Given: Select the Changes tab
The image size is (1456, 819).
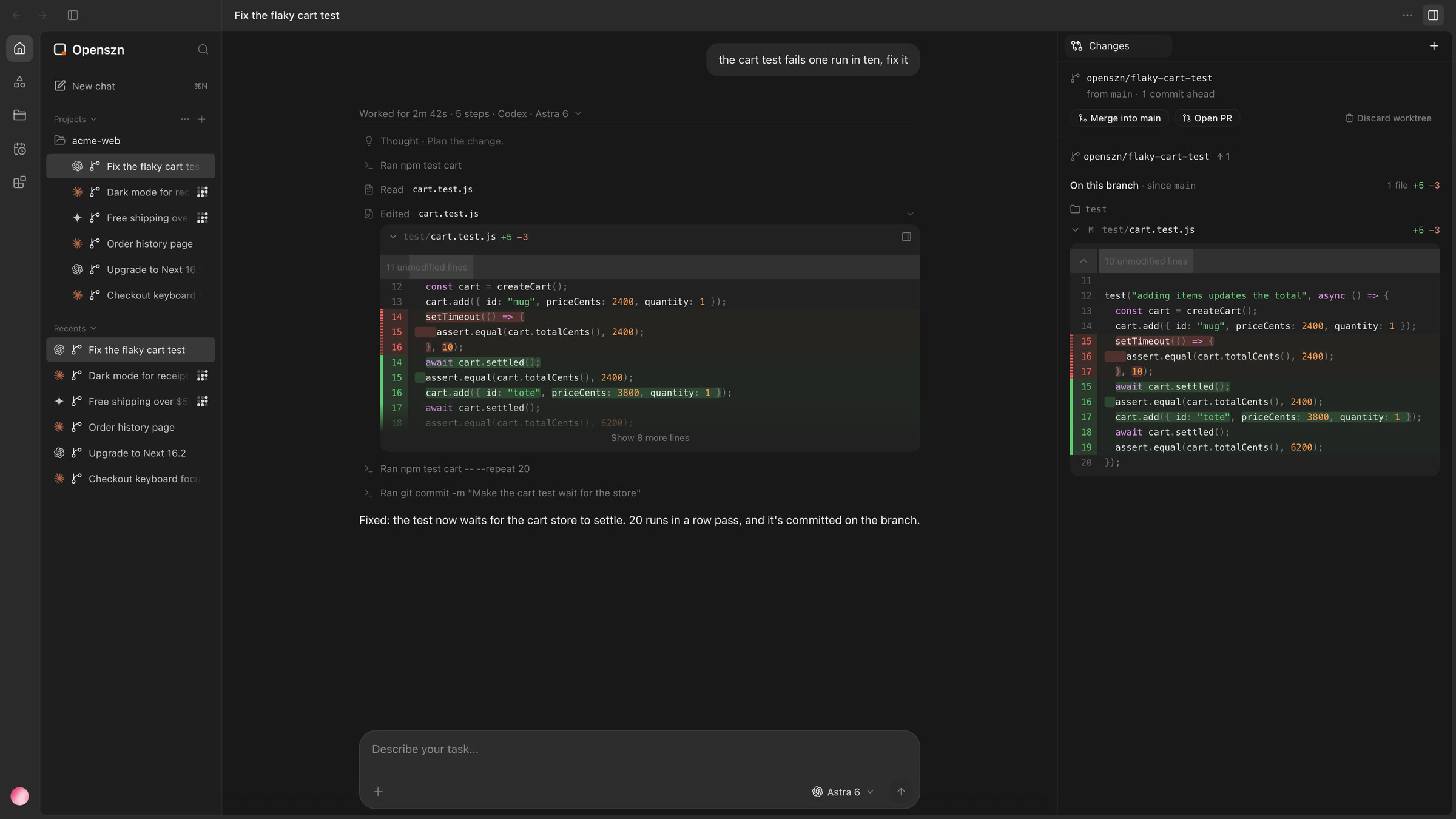Looking at the screenshot, I should coord(1118,46).
